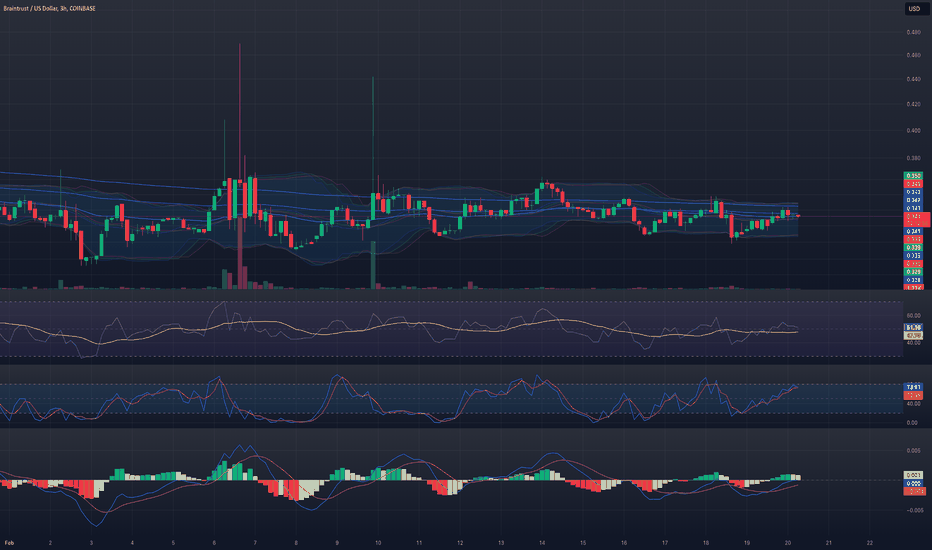The height and width of the screenshot is (550, 932).
Task: Click the 60.00 level on RSI scale
Action: point(914,316)
